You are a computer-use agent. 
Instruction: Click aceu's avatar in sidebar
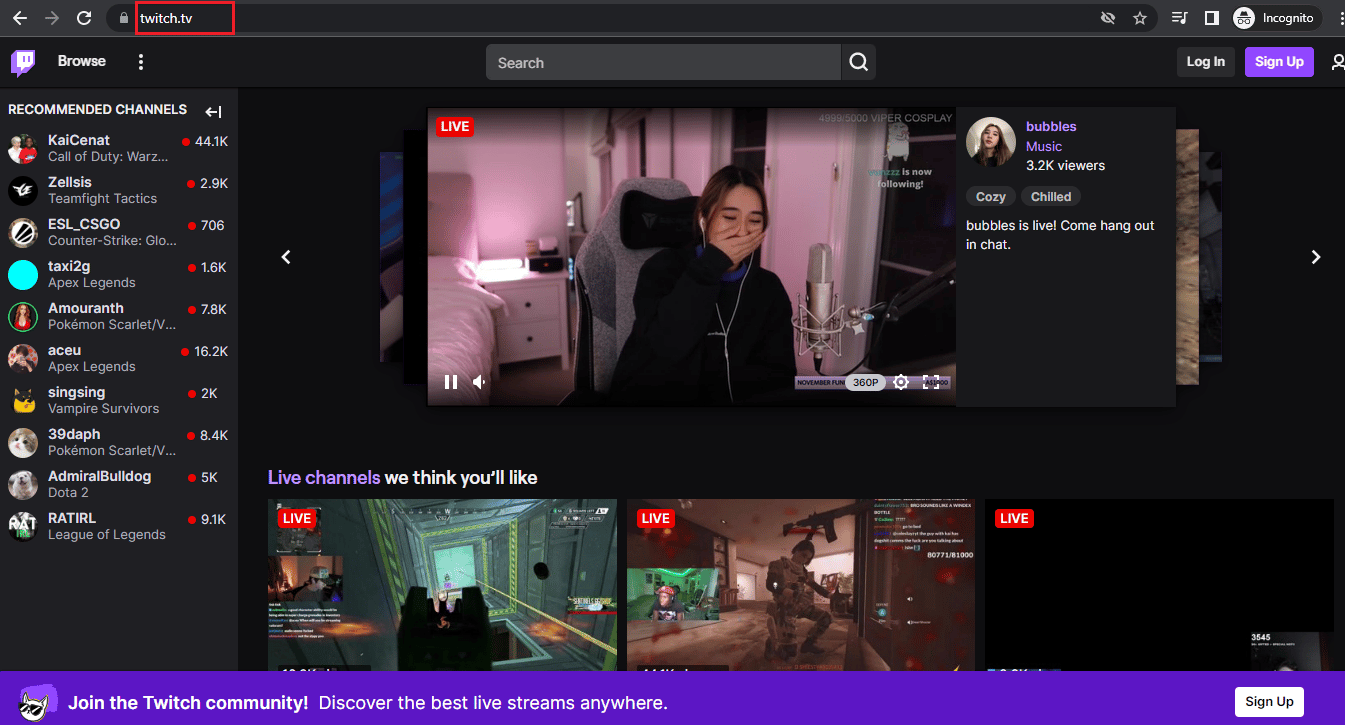23,358
